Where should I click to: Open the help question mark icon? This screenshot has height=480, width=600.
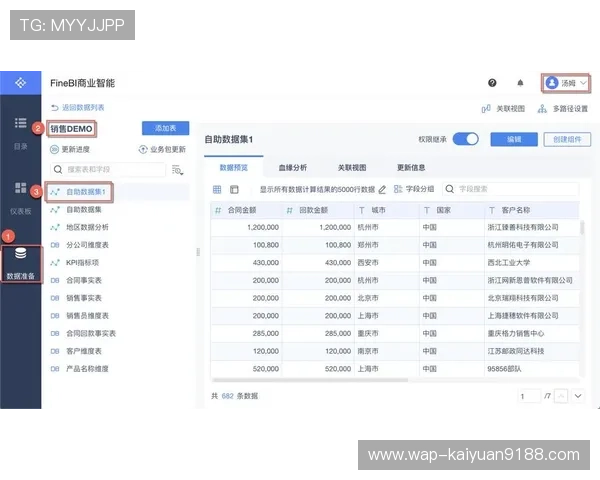click(492, 83)
